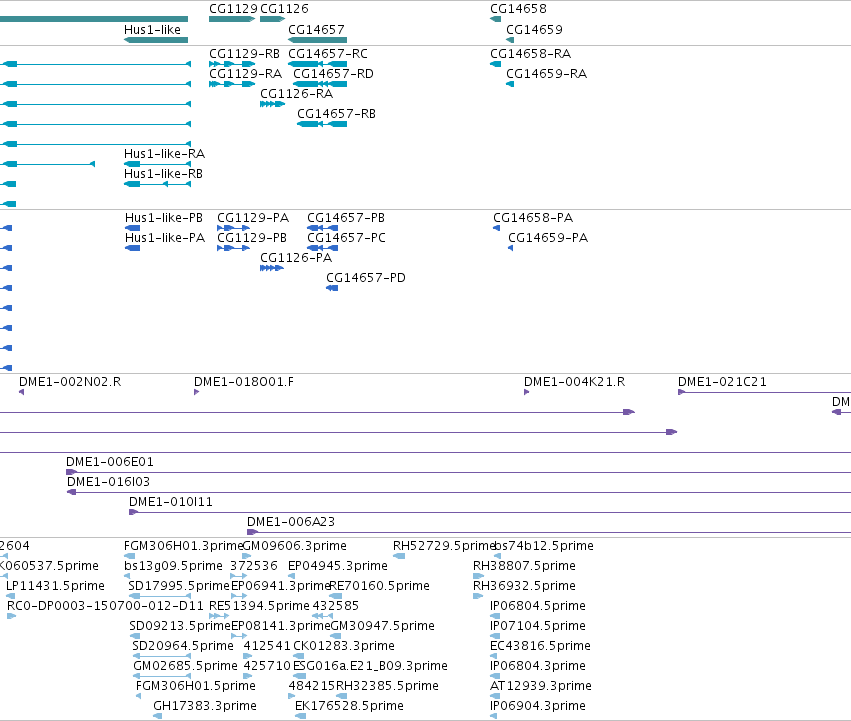
Task: Select EST RH36932.5prime
Action: click(x=478, y=596)
